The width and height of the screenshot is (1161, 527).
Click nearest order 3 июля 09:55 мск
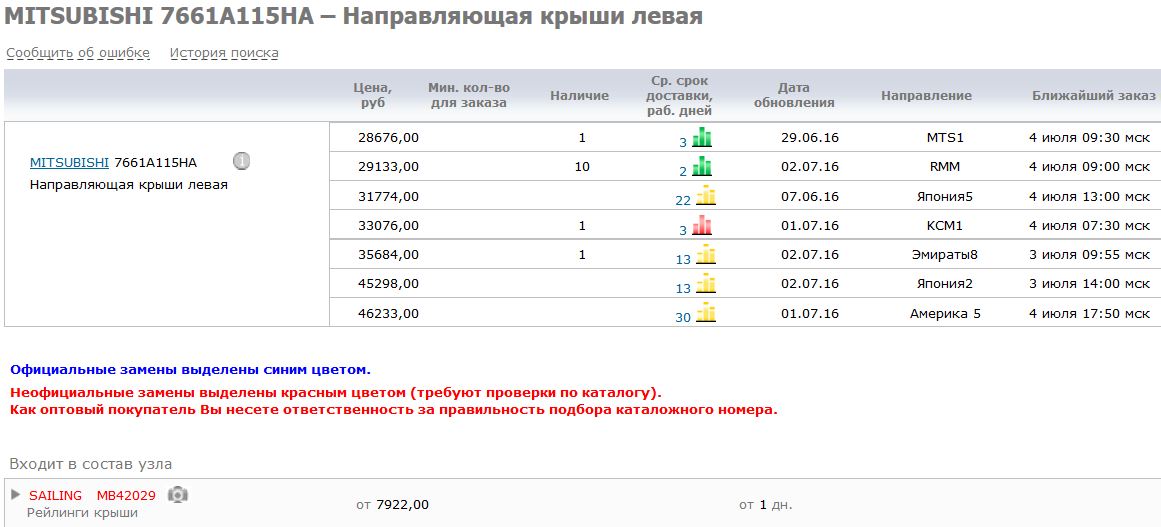tap(1090, 255)
